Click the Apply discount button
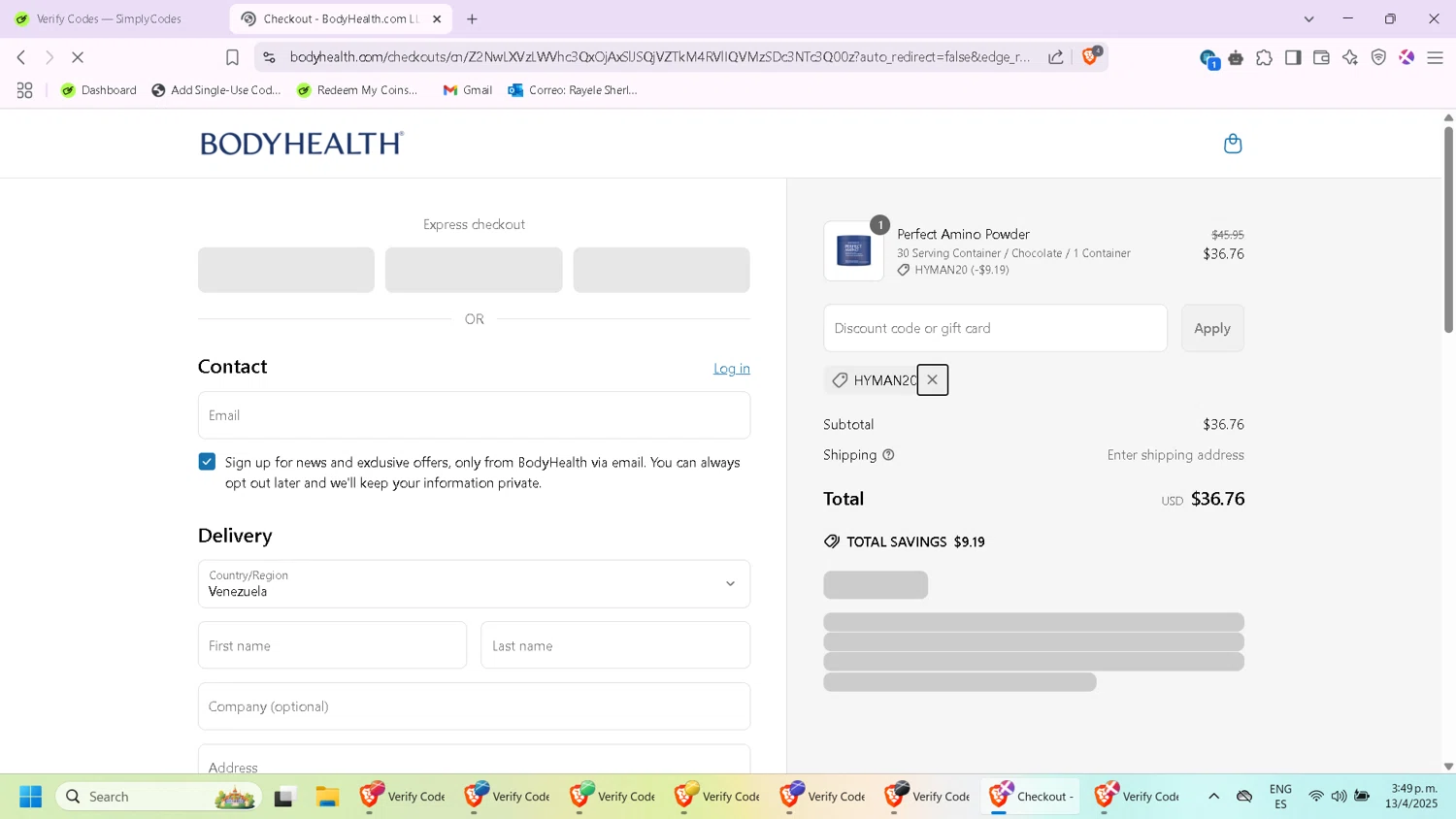1456x819 pixels. click(x=1212, y=328)
